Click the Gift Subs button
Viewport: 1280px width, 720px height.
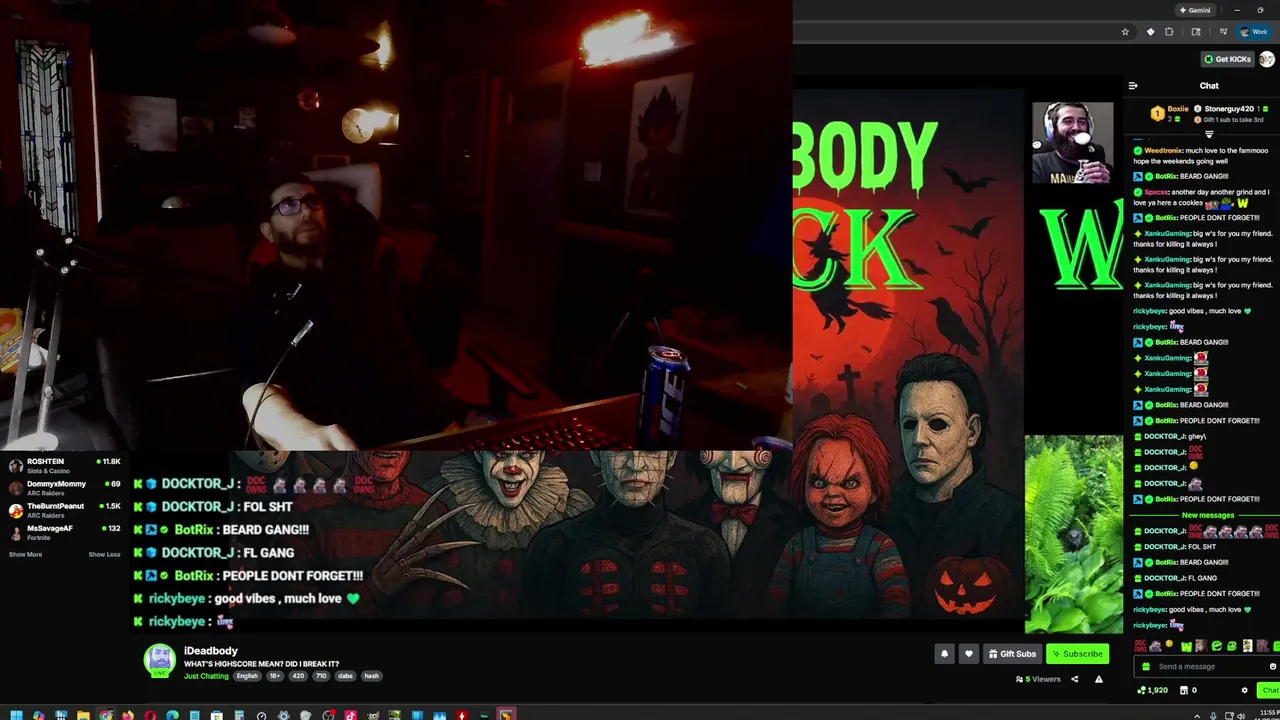click(1012, 654)
